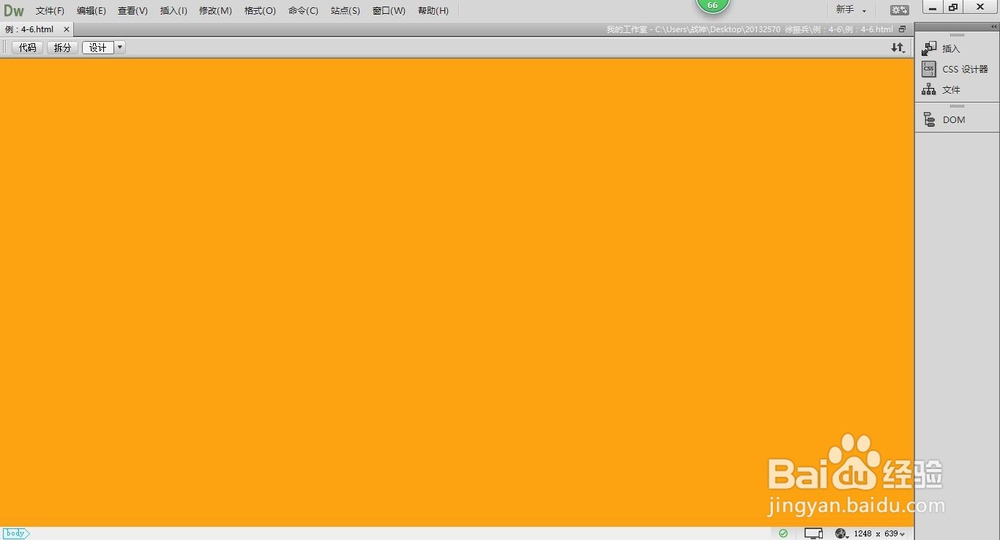Open the 格式(O) menu

[x=260, y=11]
